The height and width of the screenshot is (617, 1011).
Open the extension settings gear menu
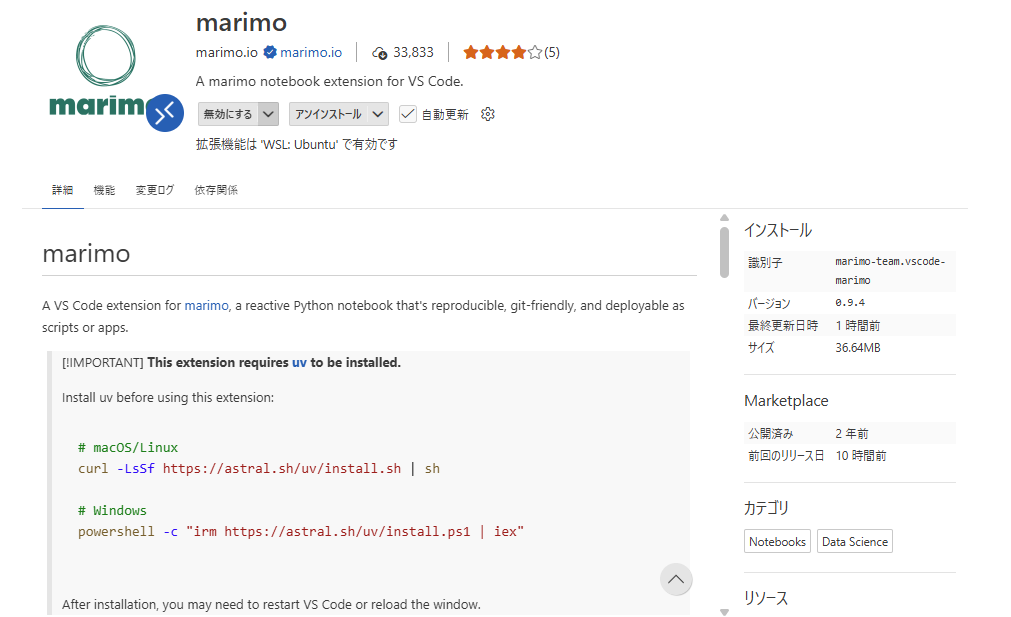pyautogui.click(x=488, y=114)
